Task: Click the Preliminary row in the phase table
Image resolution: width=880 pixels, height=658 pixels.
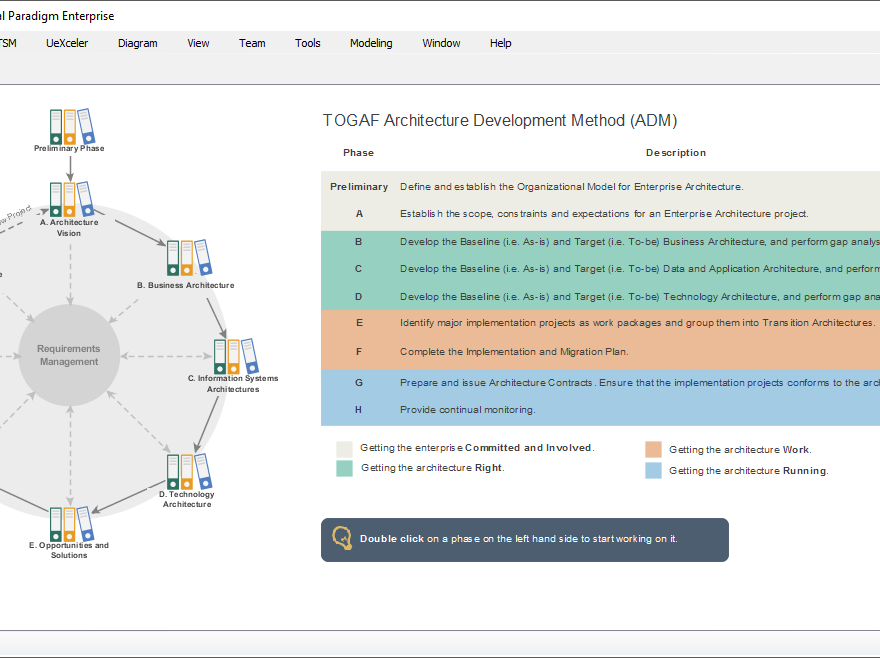Action: (x=600, y=186)
